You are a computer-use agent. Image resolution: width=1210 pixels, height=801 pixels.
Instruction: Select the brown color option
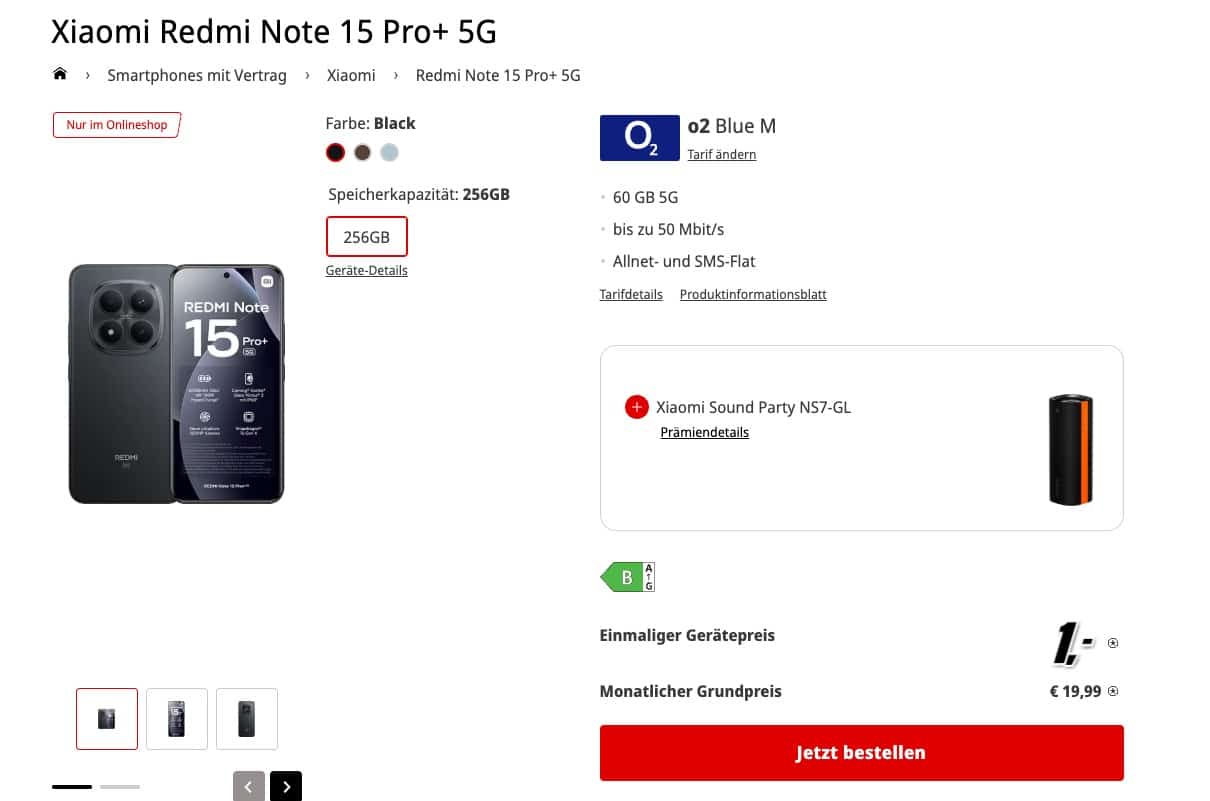click(362, 152)
